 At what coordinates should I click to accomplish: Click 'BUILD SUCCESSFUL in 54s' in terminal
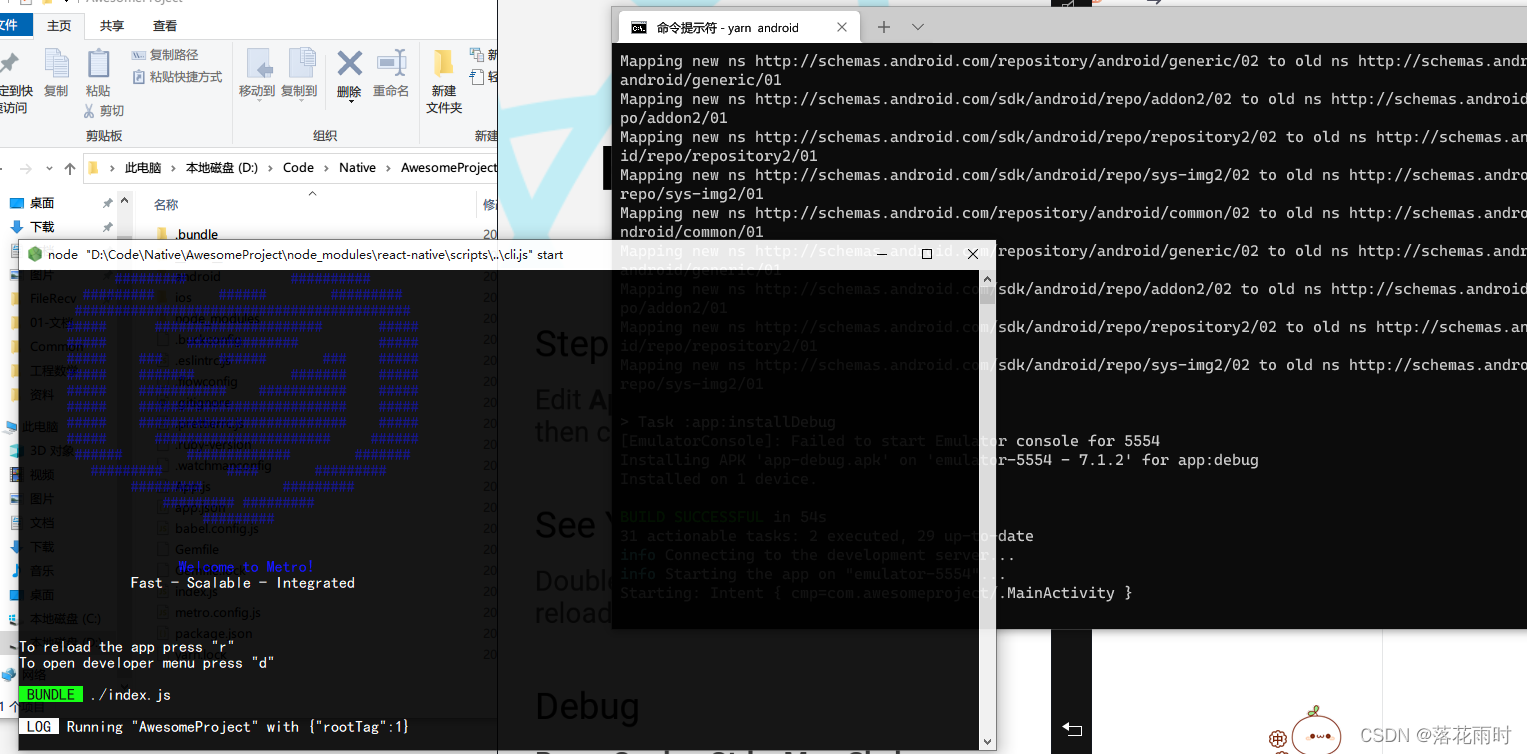[723, 517]
